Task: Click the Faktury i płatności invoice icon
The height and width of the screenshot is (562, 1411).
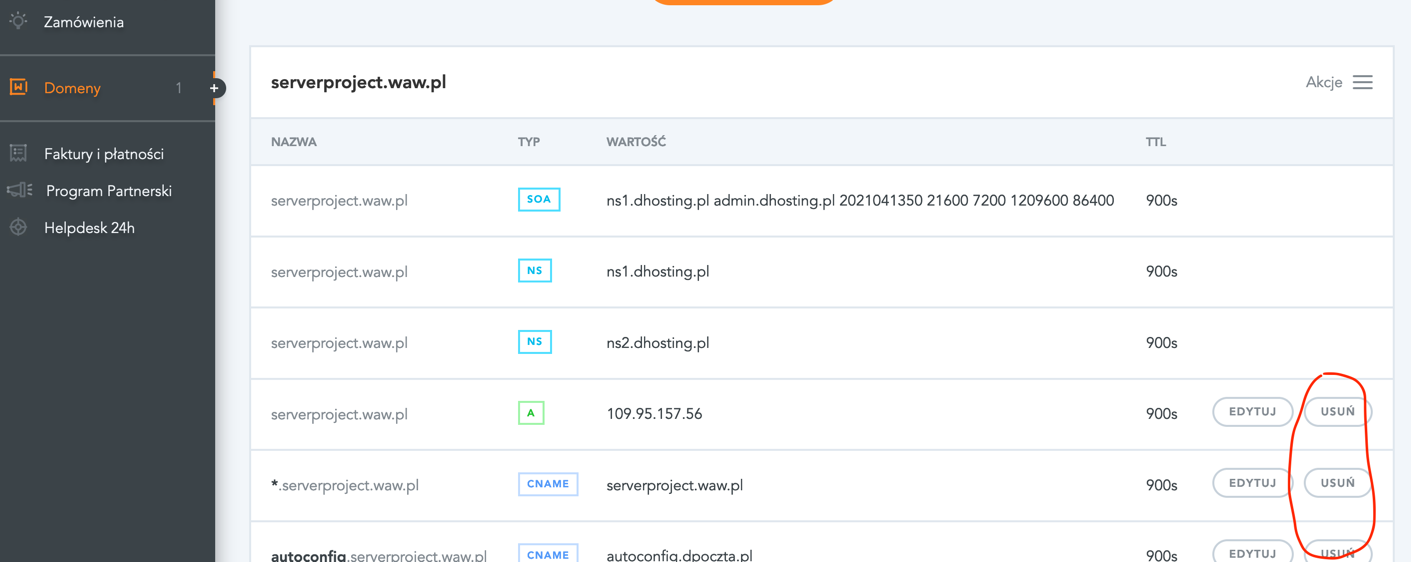Action: click(18, 153)
